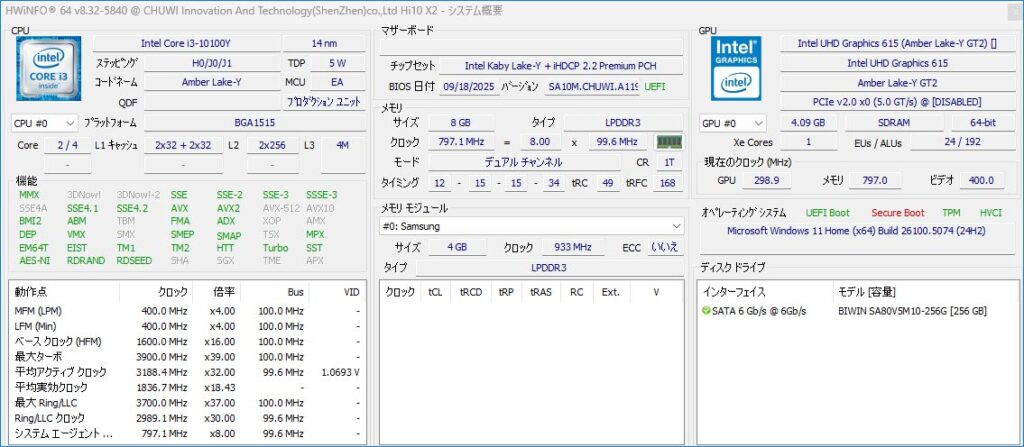
Task: Click the Intel Core i3-10100Y name field
Action: (185, 43)
